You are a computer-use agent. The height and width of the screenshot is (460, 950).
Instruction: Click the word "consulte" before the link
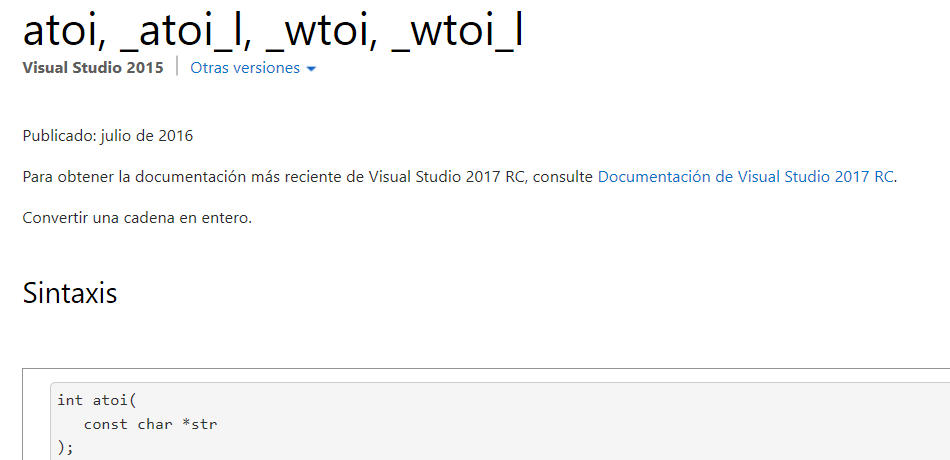point(563,177)
